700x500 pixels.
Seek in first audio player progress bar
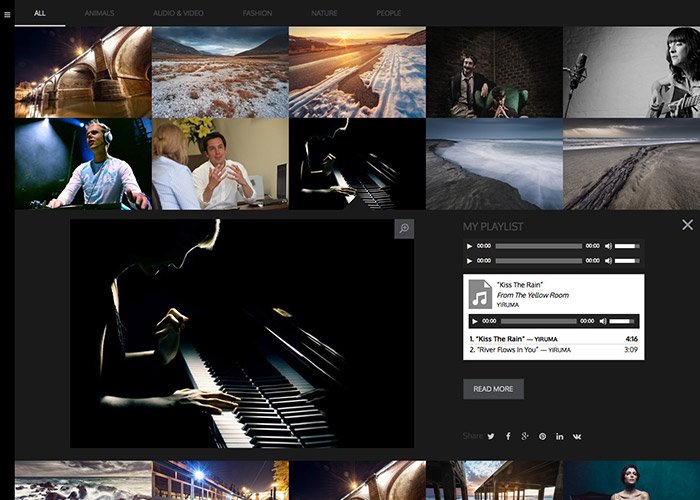[x=538, y=246]
